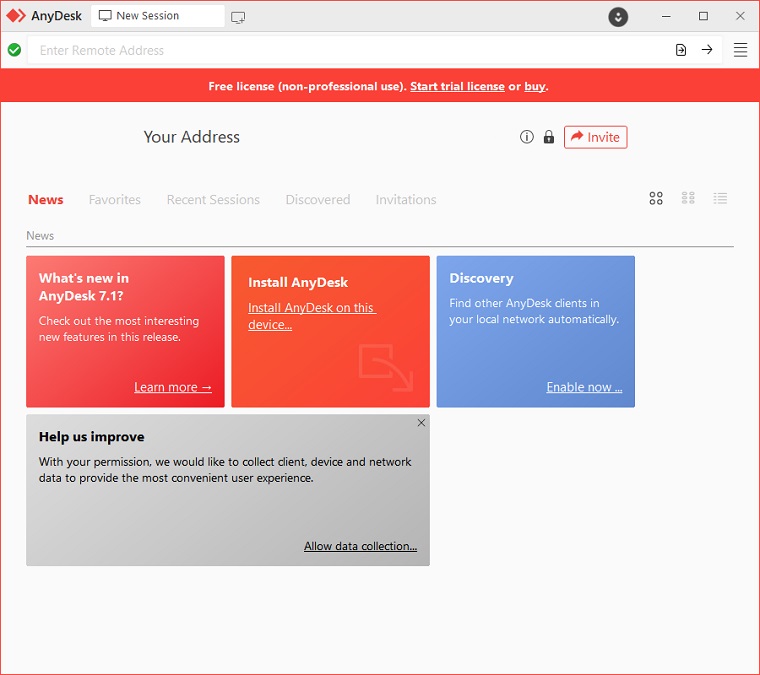This screenshot has width=760, height=675.
Task: Click the Your Address label
Action: tap(191, 137)
